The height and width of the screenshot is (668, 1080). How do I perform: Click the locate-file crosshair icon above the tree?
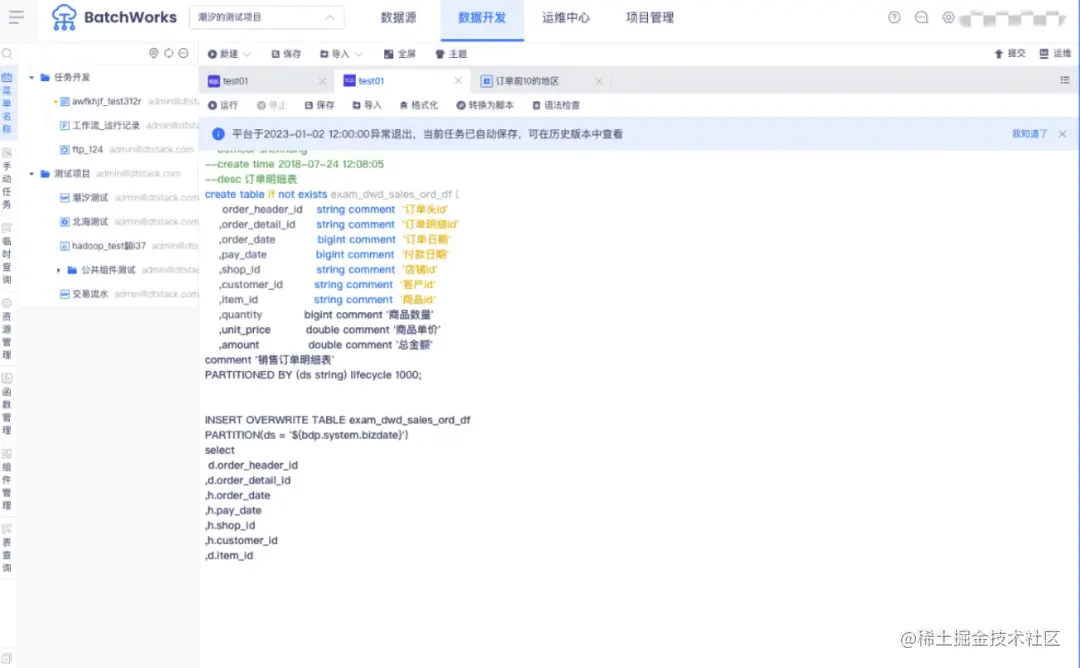pyautogui.click(x=153, y=53)
